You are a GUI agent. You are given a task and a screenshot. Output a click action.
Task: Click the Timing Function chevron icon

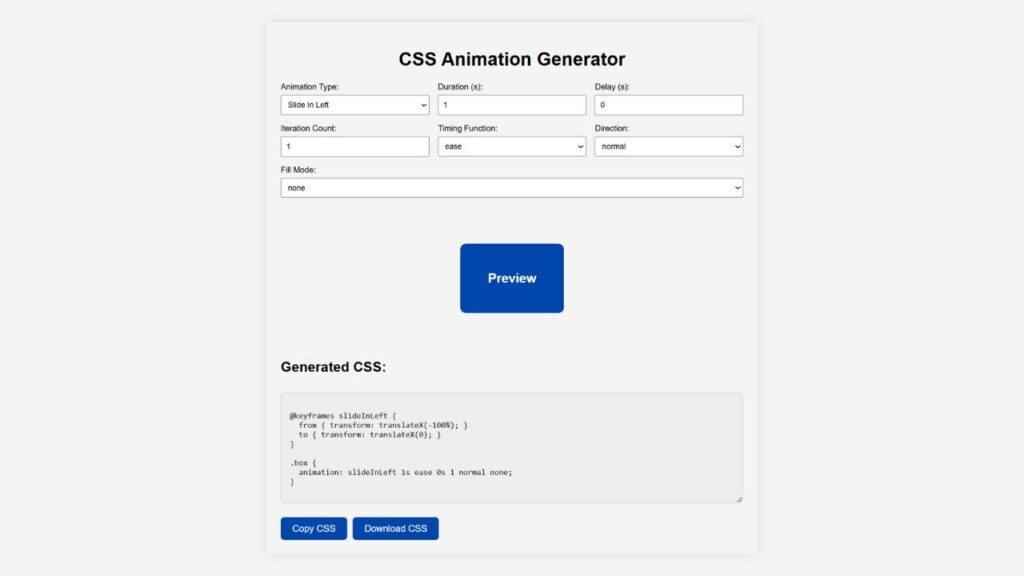coord(581,146)
